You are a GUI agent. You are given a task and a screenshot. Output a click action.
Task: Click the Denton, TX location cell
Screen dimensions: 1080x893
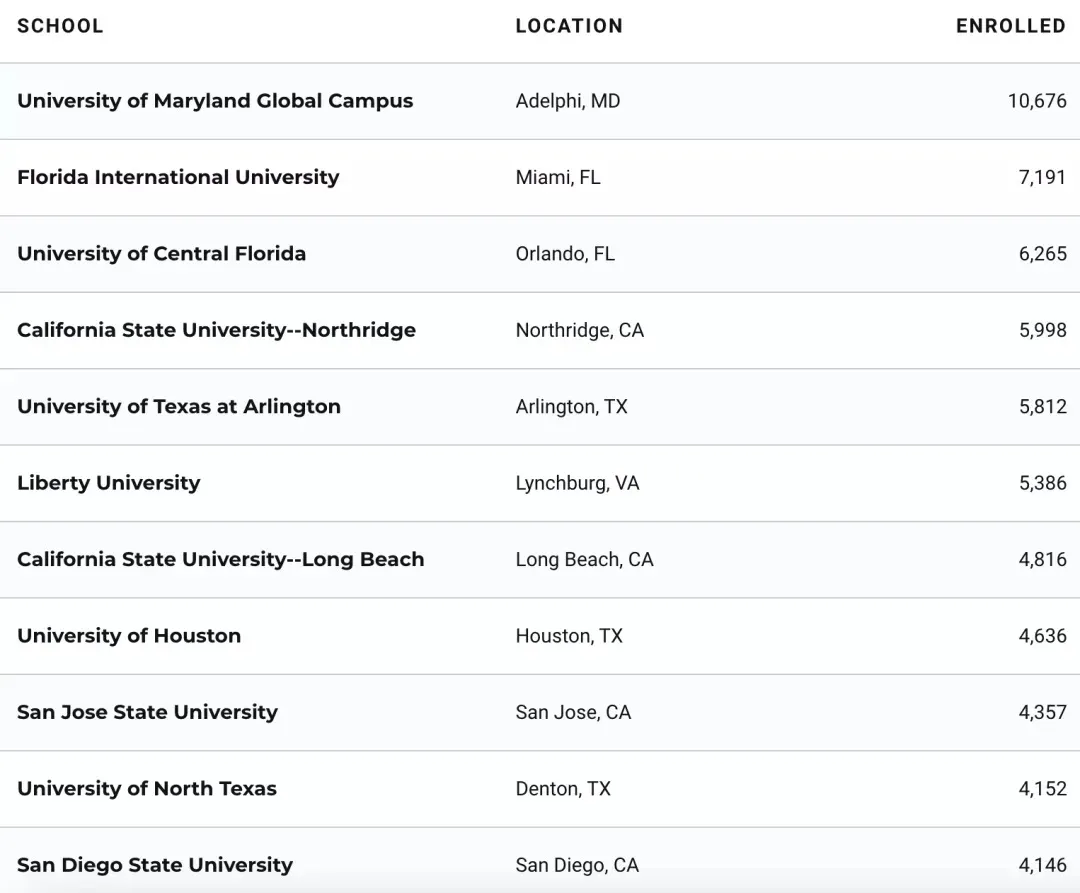click(x=563, y=789)
